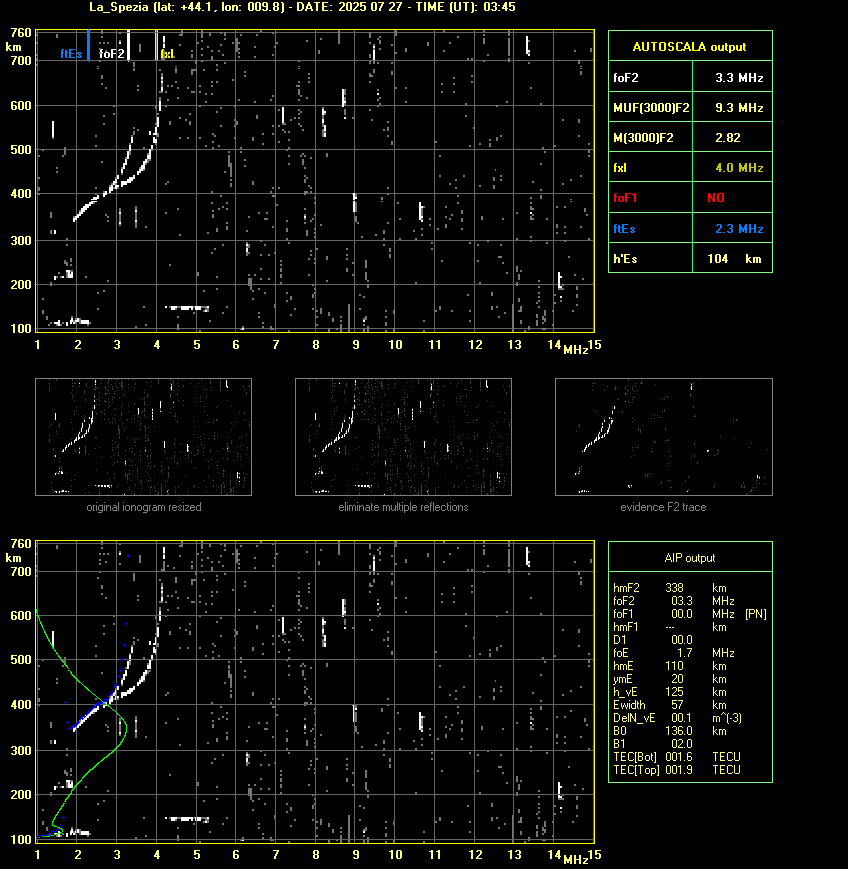Click the [PN] tag on foF1 row
Image resolution: width=848 pixels, height=869 pixels.
click(756, 614)
